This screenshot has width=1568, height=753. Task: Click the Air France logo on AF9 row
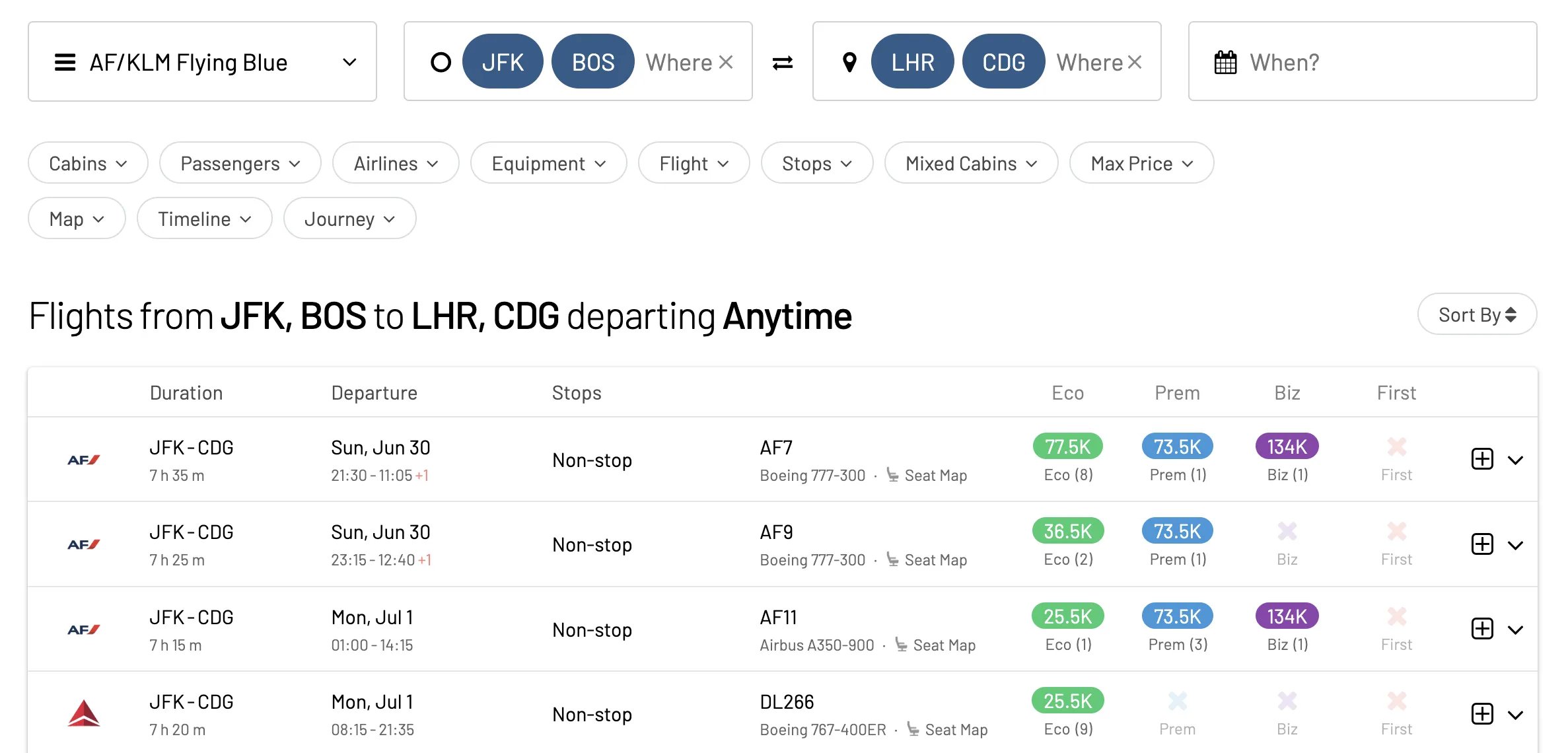tap(83, 544)
